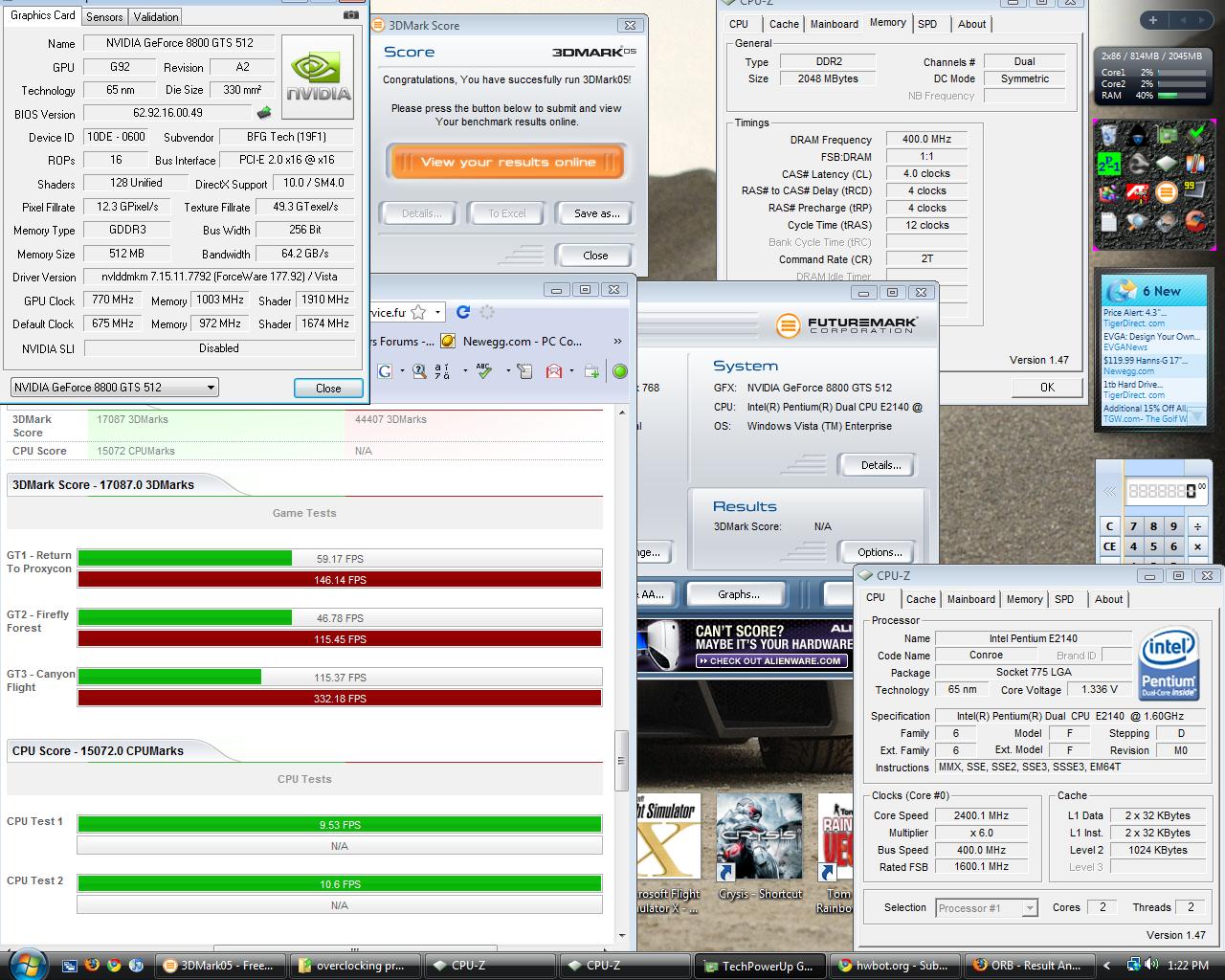This screenshot has height=980, width=1225.
Task: Bookmark the page with the star icon
Action: [418, 312]
